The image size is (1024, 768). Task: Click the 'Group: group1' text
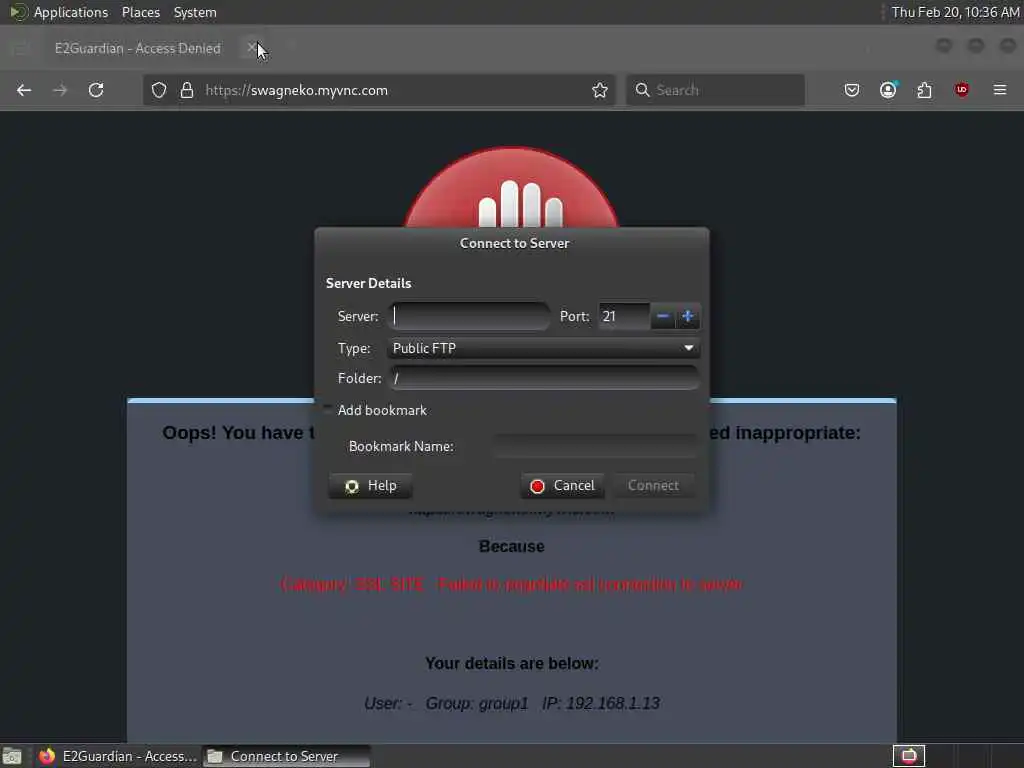pos(477,703)
